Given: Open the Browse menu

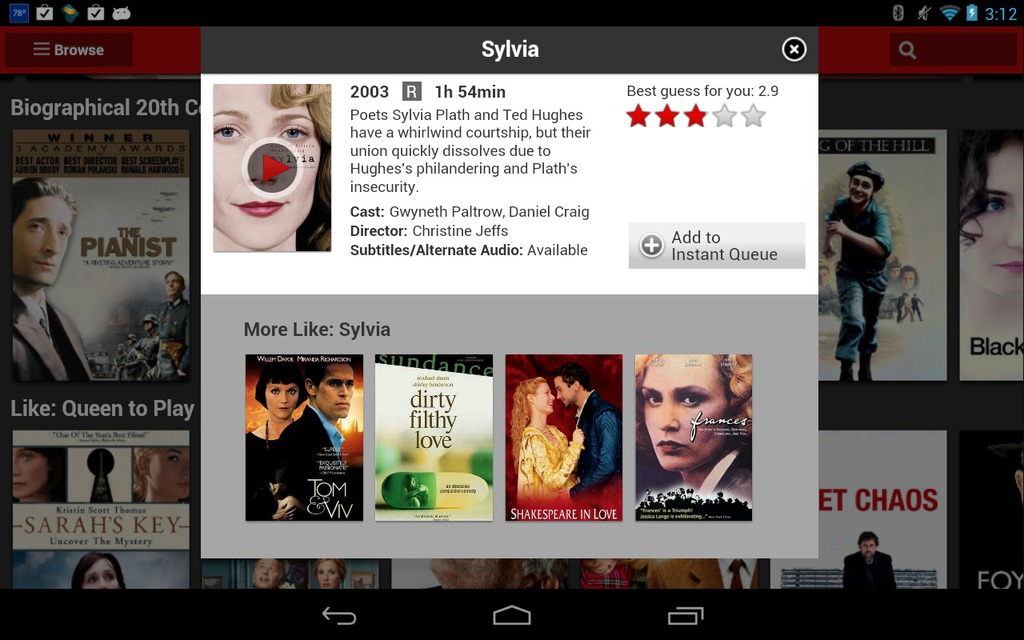Looking at the screenshot, I should click(x=69, y=50).
